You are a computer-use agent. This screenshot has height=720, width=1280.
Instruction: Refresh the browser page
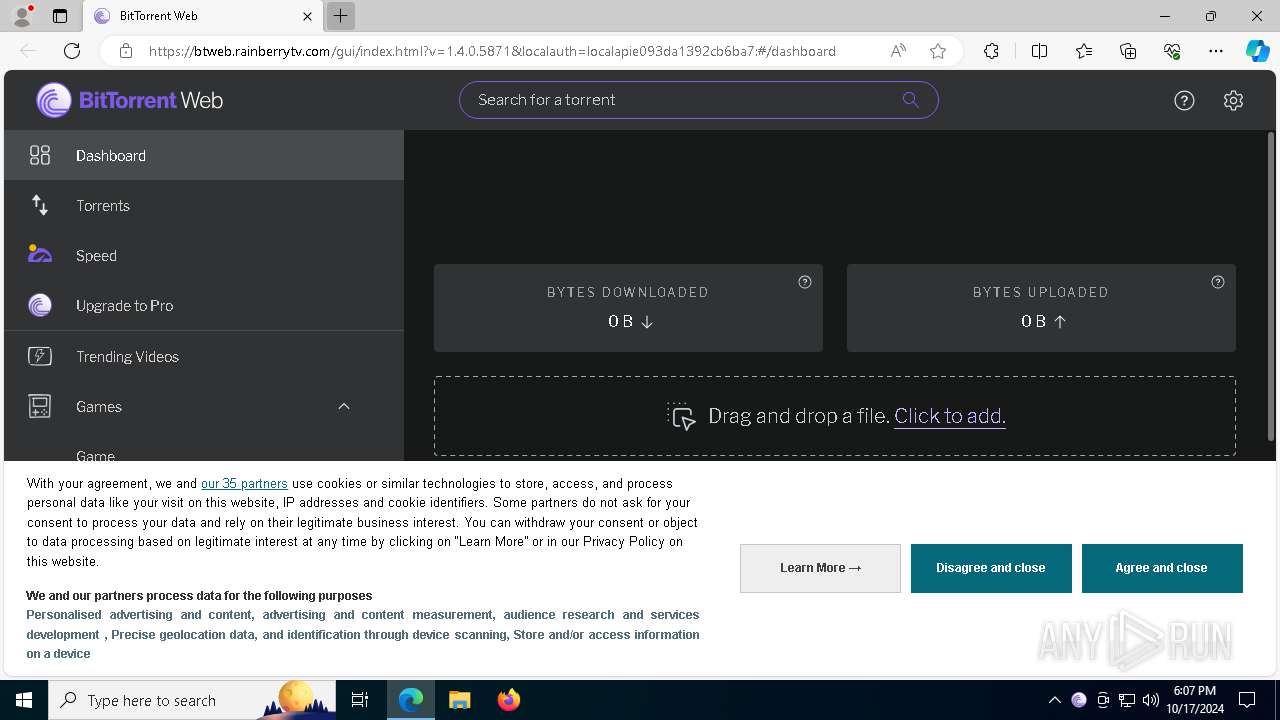pos(72,51)
